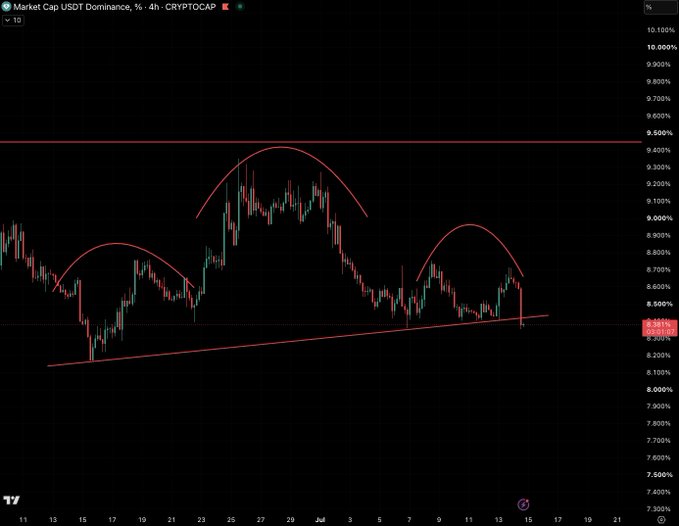The height and width of the screenshot is (526, 679).
Task: Open the Market Cap USDT Dominance symbol title
Action: (x=115, y=6)
